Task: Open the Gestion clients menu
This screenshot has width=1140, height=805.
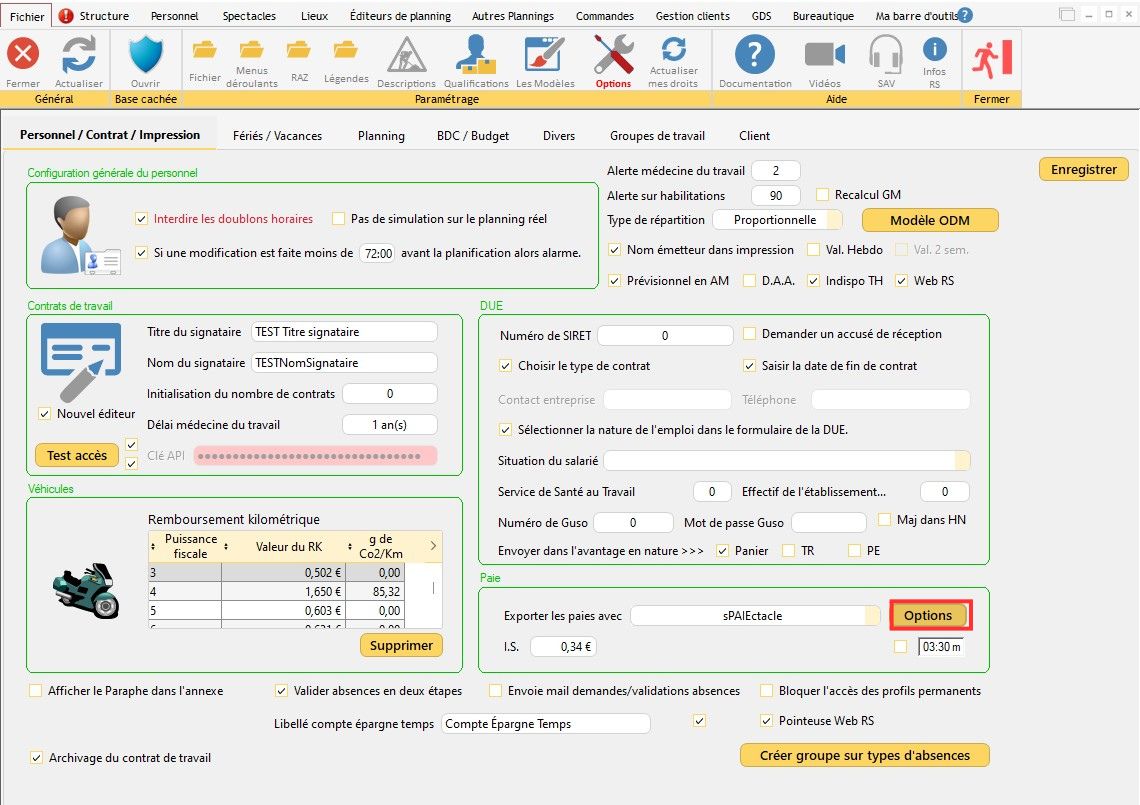Action: click(691, 16)
